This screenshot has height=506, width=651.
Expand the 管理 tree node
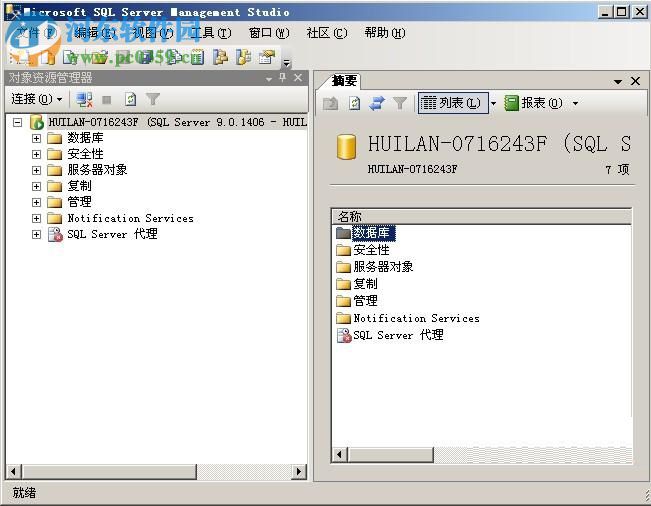(37, 202)
